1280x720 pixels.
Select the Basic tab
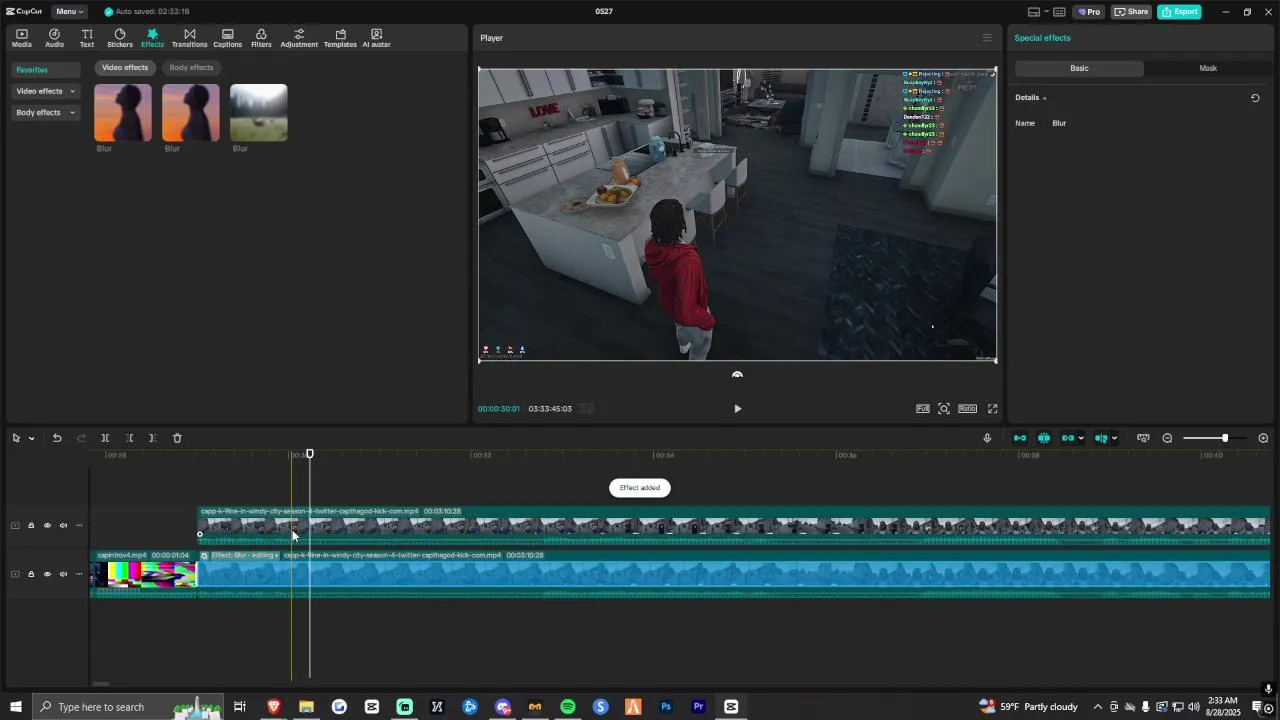(x=1079, y=68)
